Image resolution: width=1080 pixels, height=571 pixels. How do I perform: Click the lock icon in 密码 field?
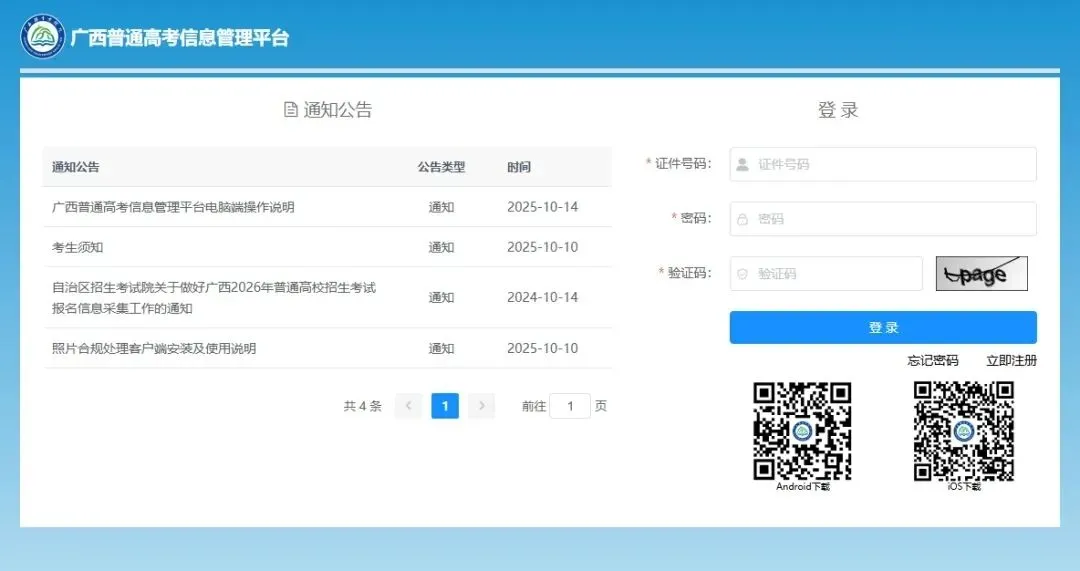(742, 219)
